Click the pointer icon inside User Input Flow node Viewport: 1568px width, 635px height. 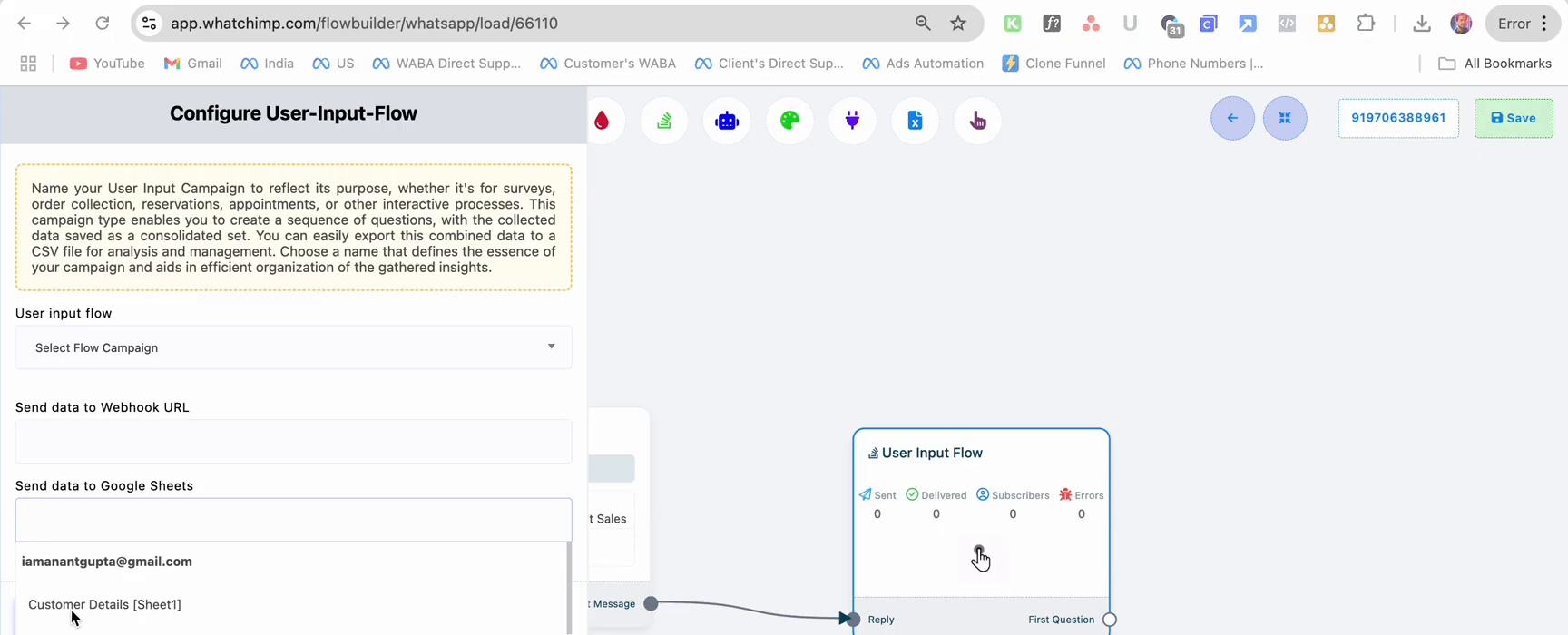coord(980,559)
